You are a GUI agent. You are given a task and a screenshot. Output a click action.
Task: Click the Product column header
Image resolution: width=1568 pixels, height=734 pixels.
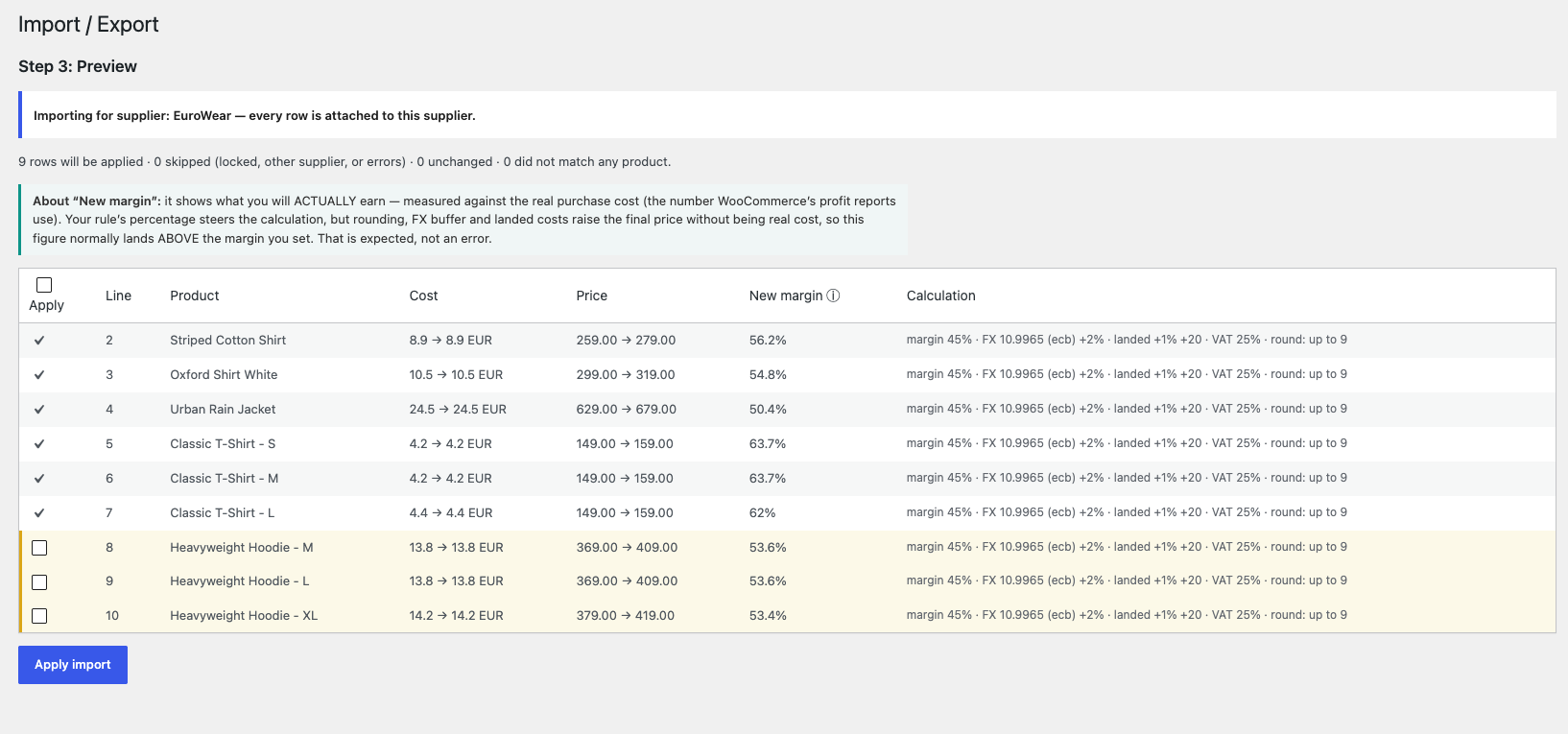pos(195,296)
